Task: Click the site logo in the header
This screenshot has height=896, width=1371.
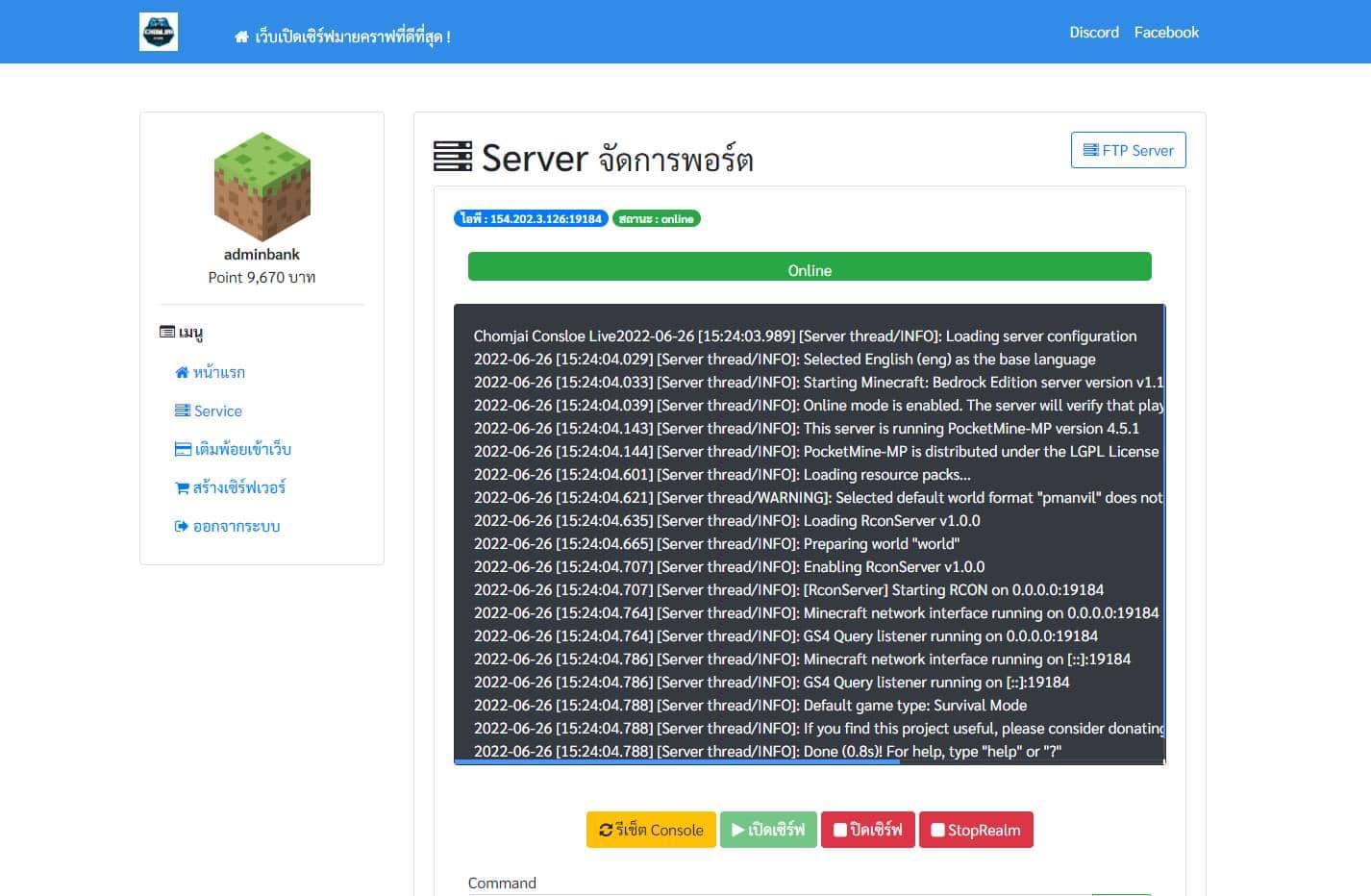Action: tap(159, 32)
